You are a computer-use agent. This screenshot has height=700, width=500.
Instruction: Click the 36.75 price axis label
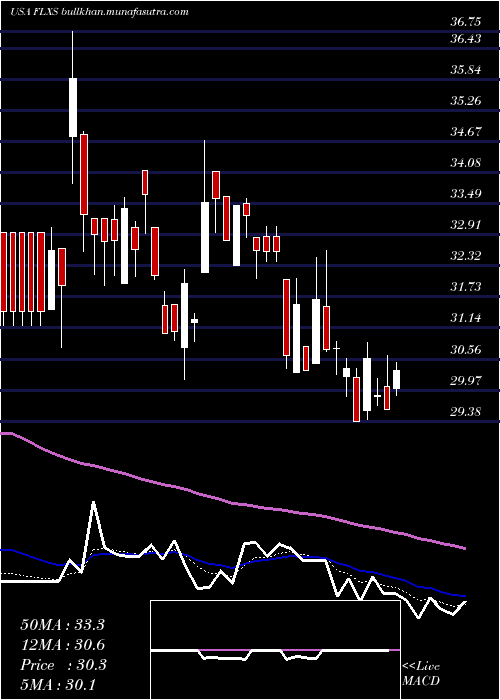[465, 22]
